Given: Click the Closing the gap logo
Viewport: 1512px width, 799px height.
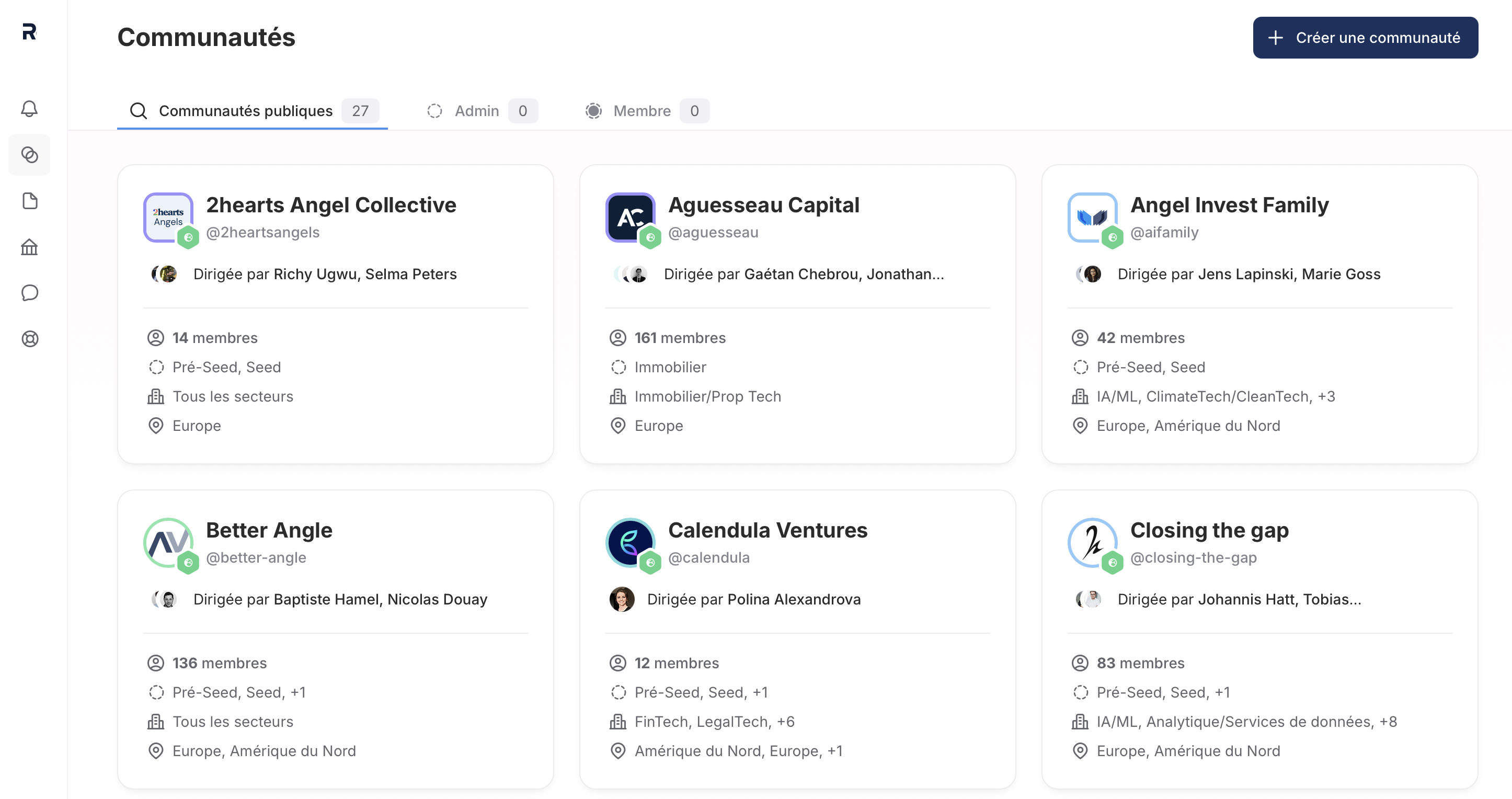Looking at the screenshot, I should (x=1092, y=542).
